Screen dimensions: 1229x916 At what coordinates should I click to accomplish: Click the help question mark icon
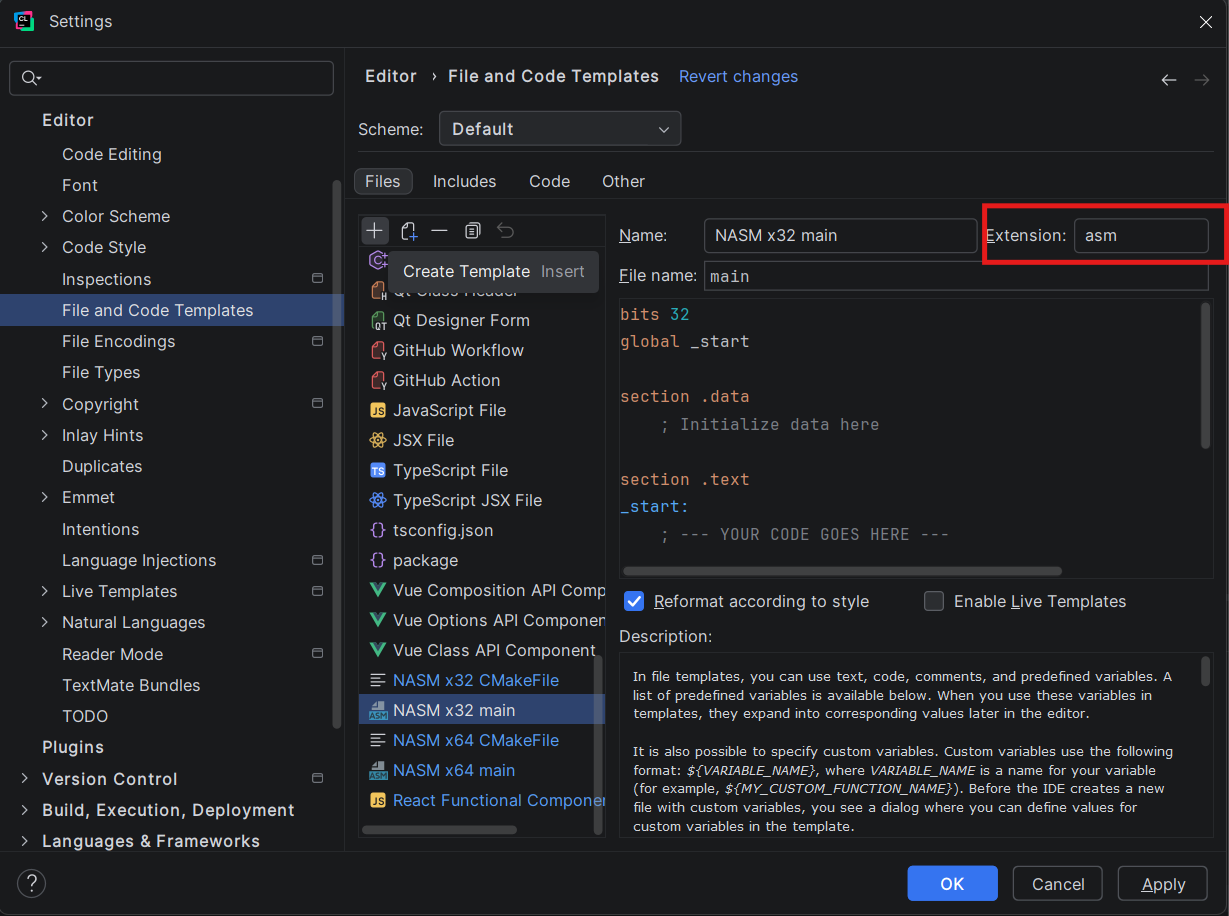32,884
